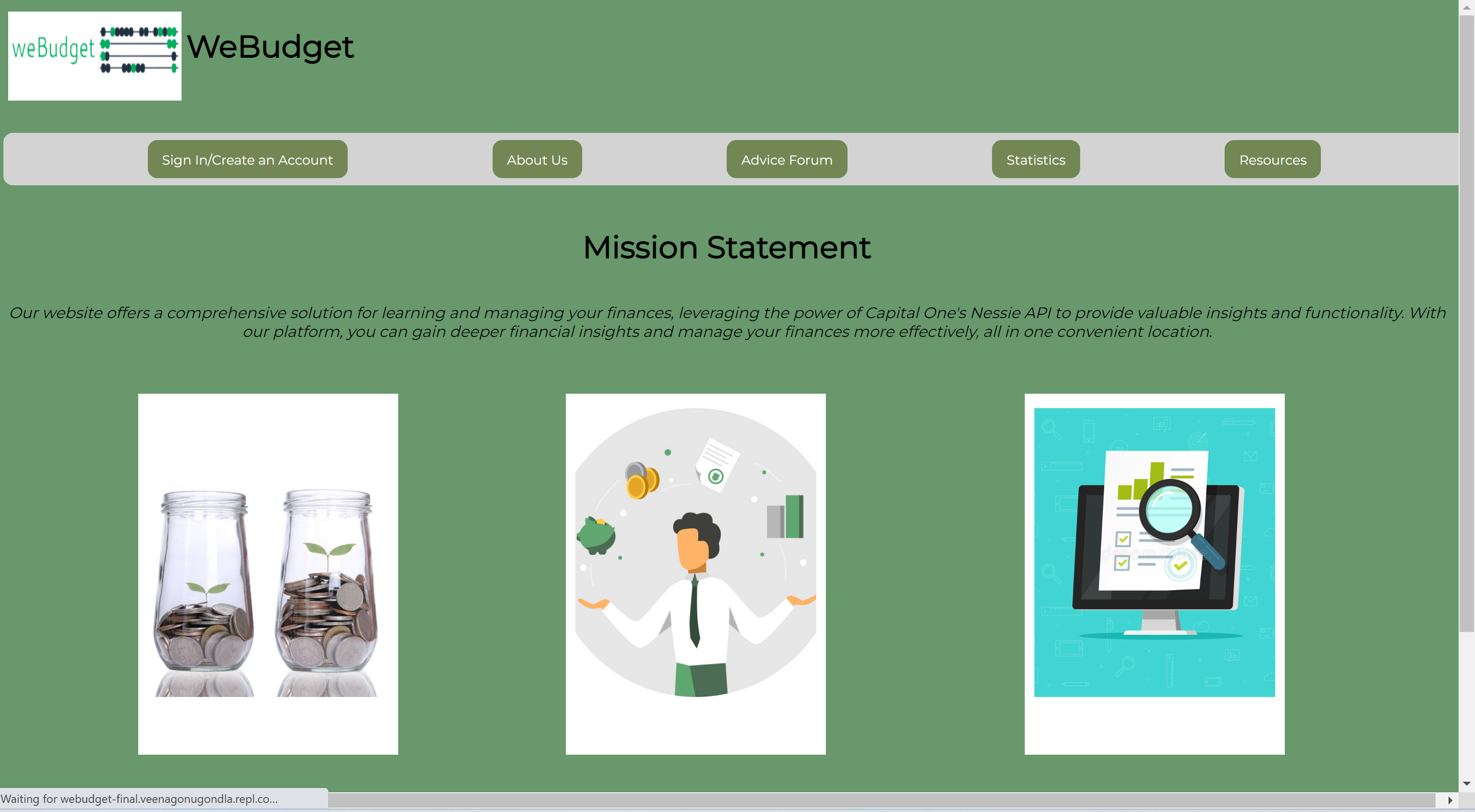The image size is (1475, 812).
Task: Navigate to the Resources page
Action: coord(1272,160)
